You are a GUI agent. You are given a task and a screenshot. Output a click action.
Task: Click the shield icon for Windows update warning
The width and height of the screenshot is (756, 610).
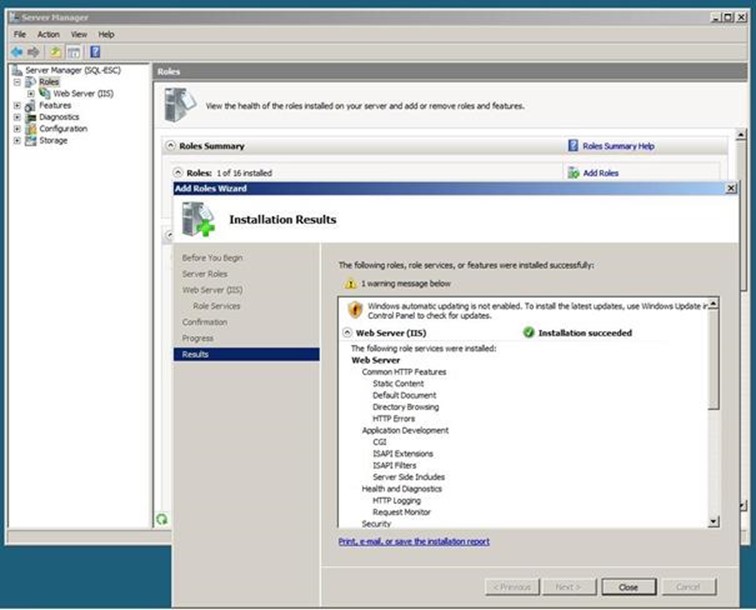point(355,310)
